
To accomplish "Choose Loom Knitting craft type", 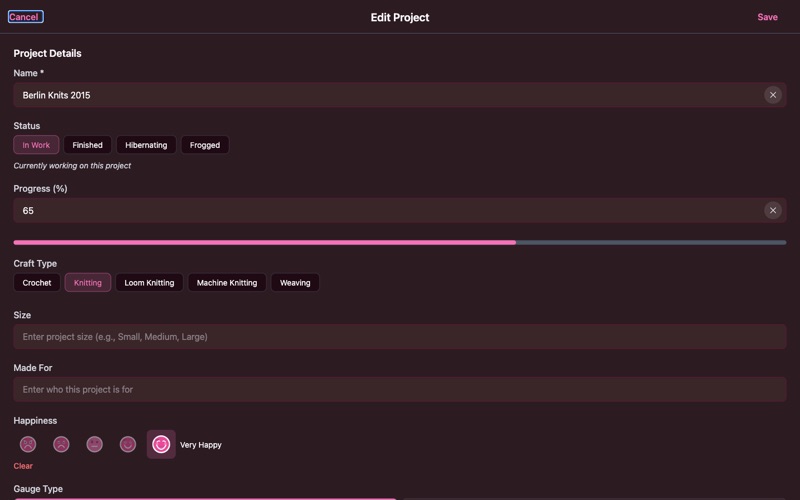I will point(149,283).
